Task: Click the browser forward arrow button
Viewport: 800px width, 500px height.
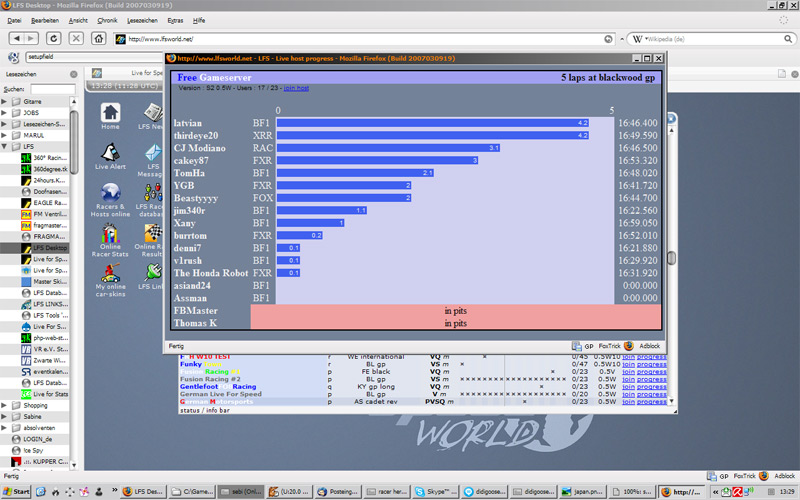Action: tap(31, 38)
